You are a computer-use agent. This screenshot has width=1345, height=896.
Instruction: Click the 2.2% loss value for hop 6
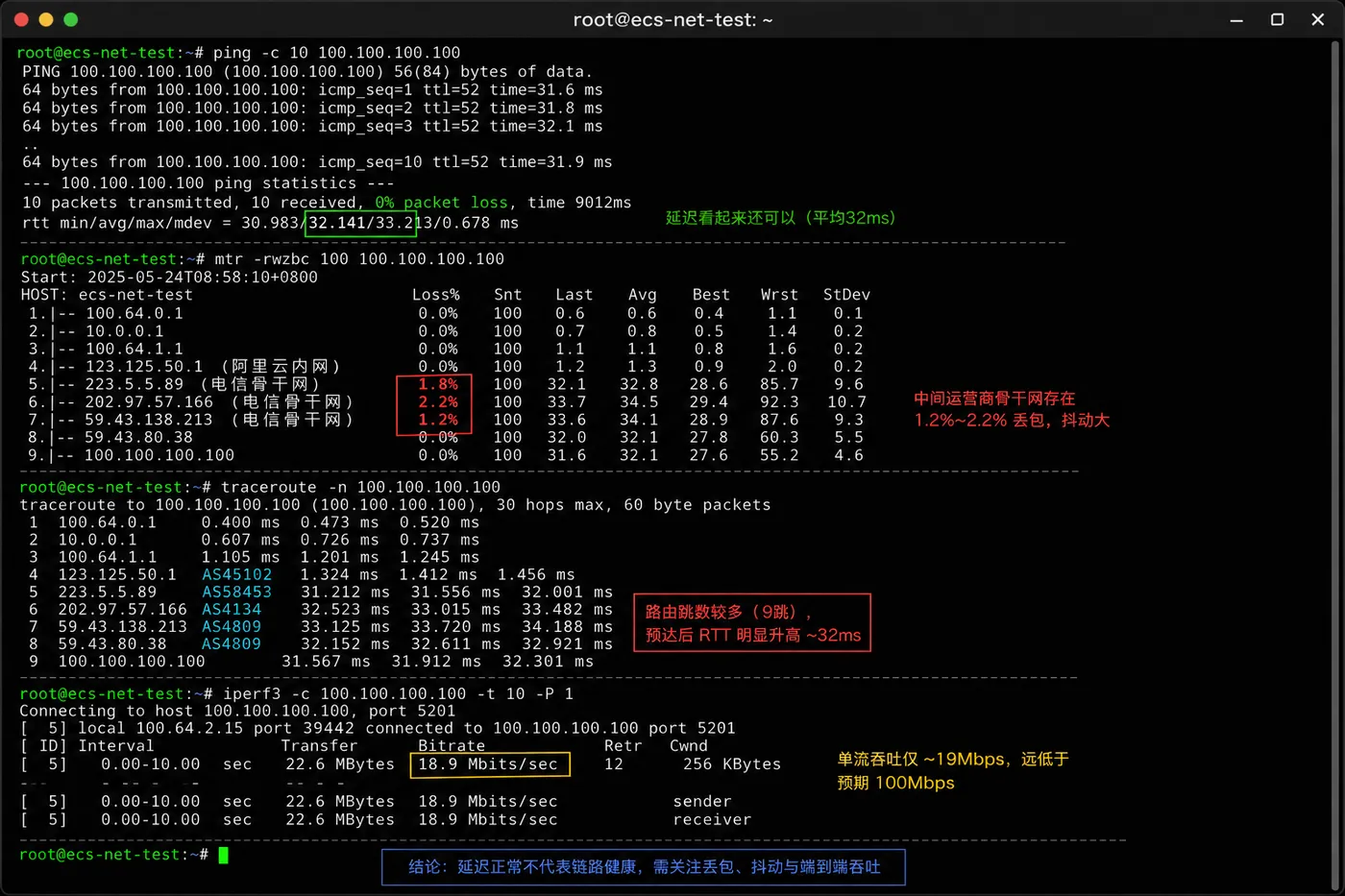(438, 401)
